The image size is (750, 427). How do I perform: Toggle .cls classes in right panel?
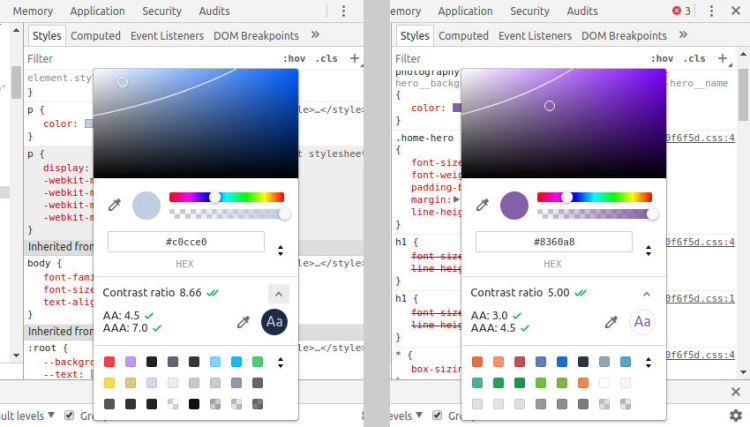point(695,59)
